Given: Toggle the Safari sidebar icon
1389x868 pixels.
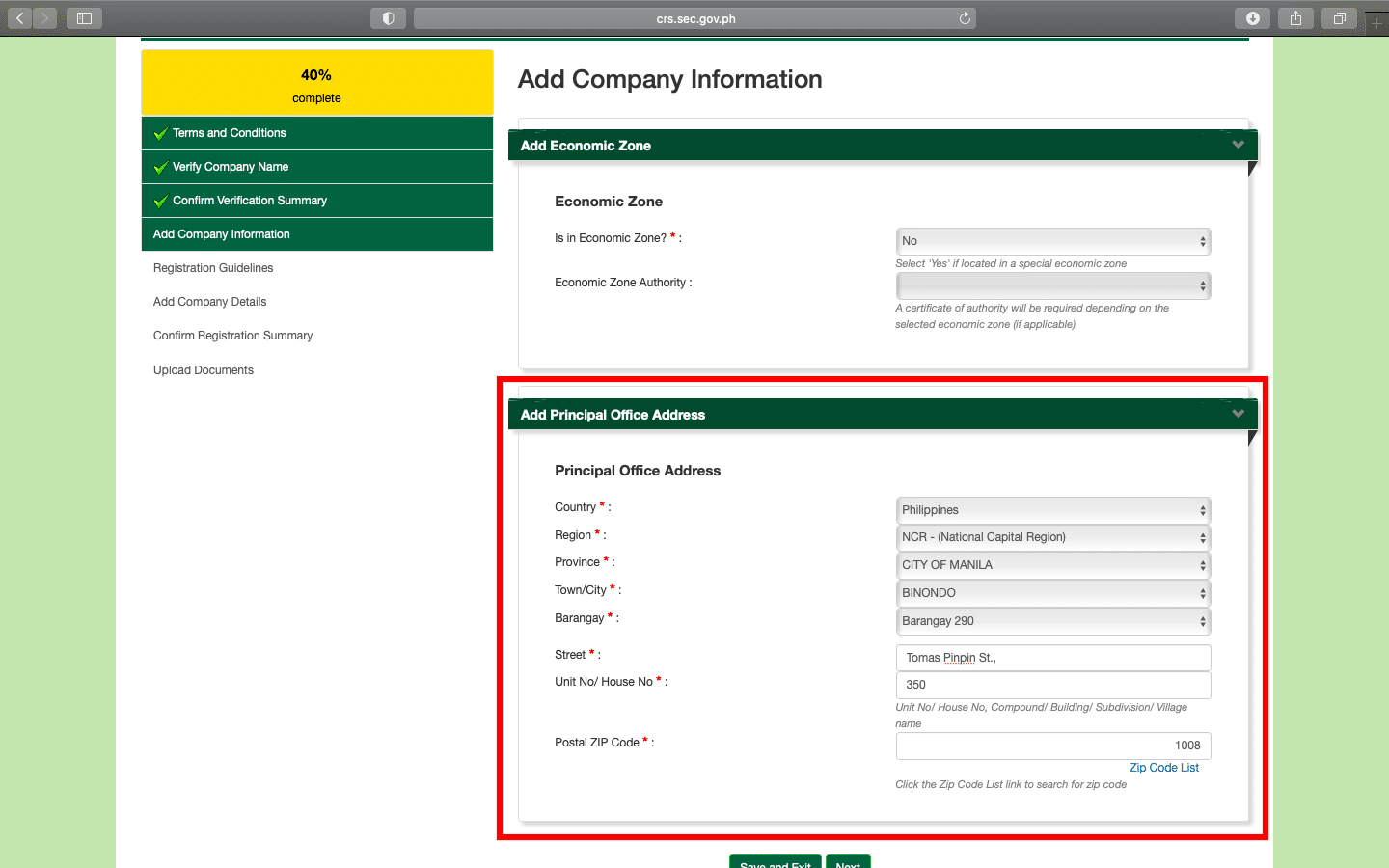Looking at the screenshot, I should coord(84,18).
